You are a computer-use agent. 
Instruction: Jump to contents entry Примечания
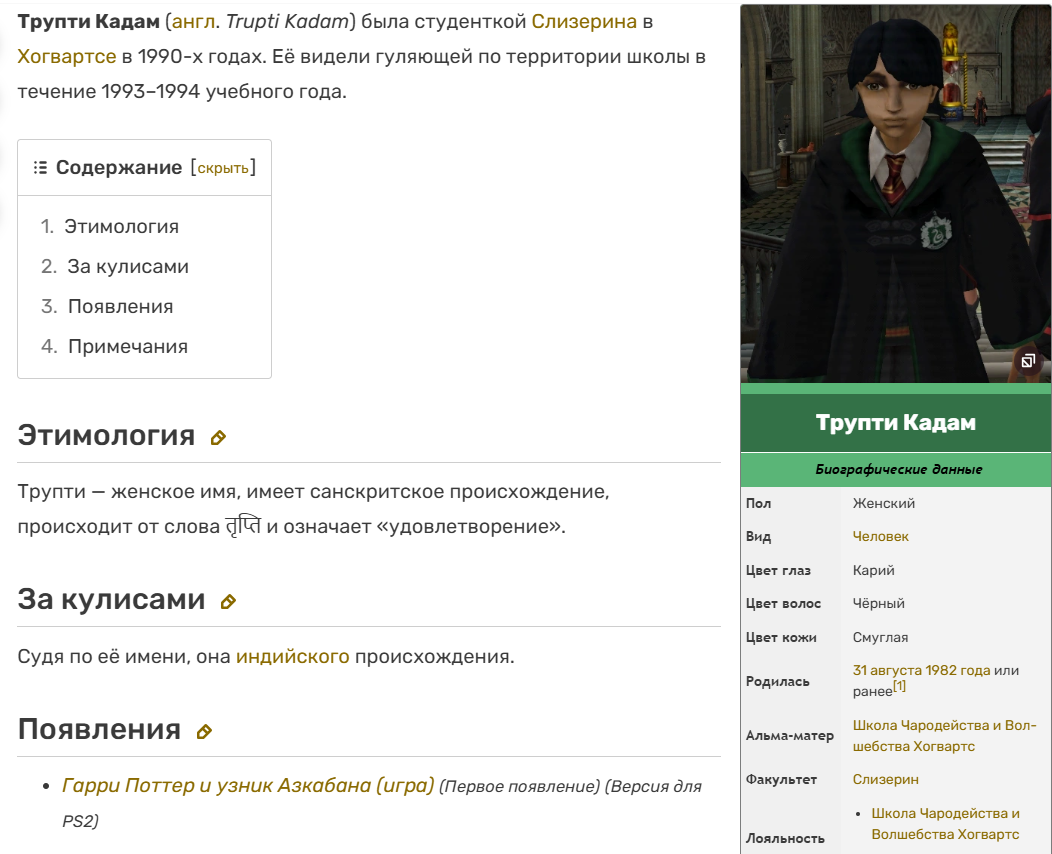click(128, 347)
